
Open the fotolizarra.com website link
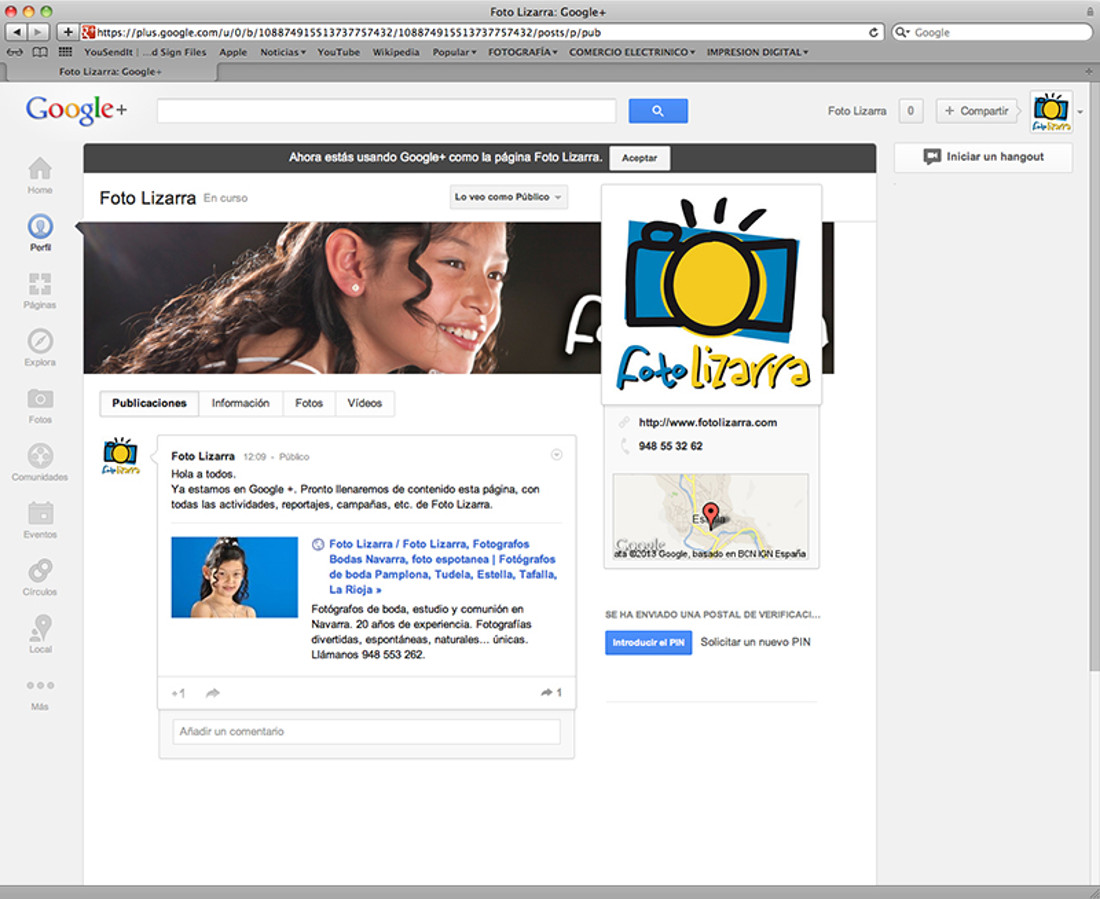point(707,422)
